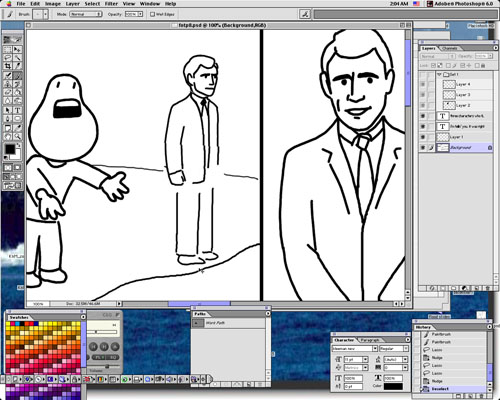Viewport: 500px width, 400px height.
Task: Select the Type tool in toolbox
Action: (x=18, y=110)
